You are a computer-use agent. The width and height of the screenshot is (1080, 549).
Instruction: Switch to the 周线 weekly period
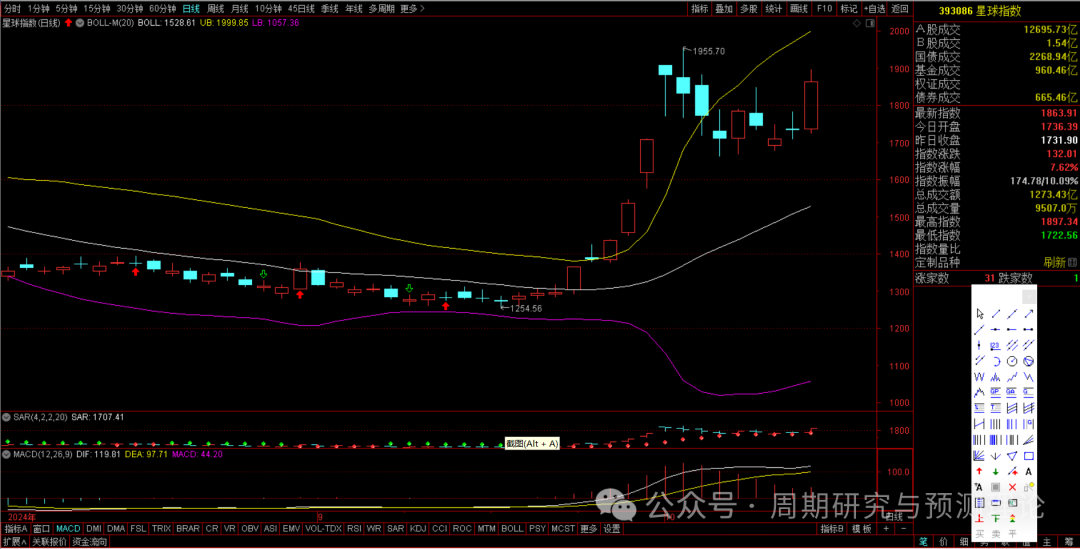215,8
